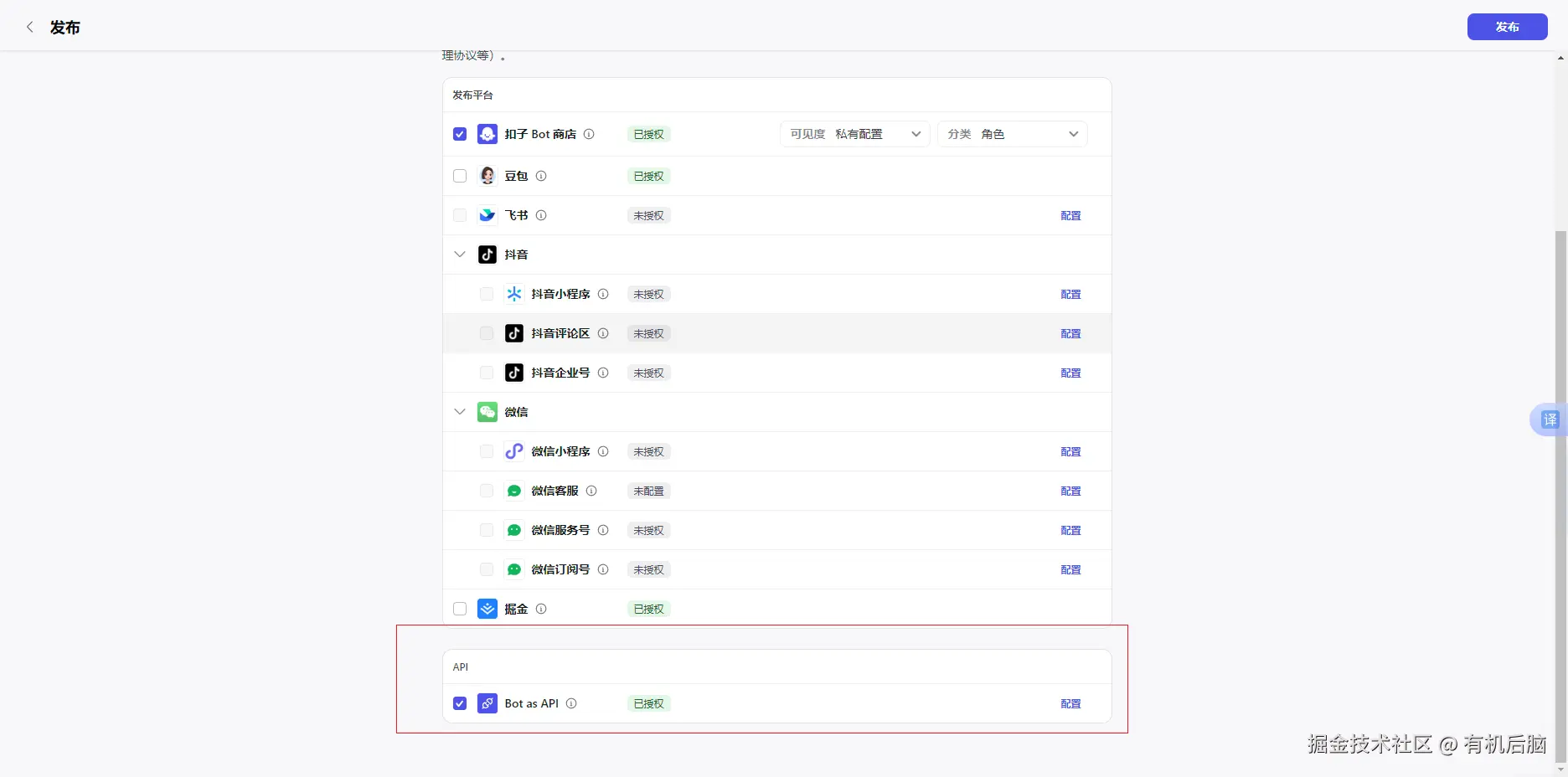Click the floating 译 translate icon
The height and width of the screenshot is (777, 1568).
[1550, 419]
